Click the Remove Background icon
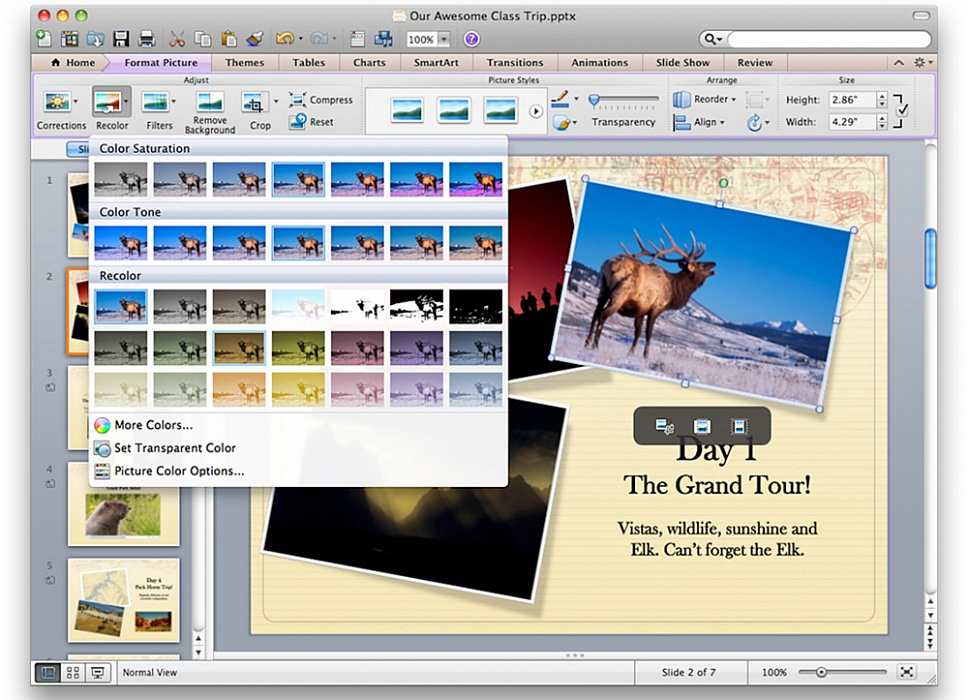The image size is (968, 700). pyautogui.click(x=209, y=102)
